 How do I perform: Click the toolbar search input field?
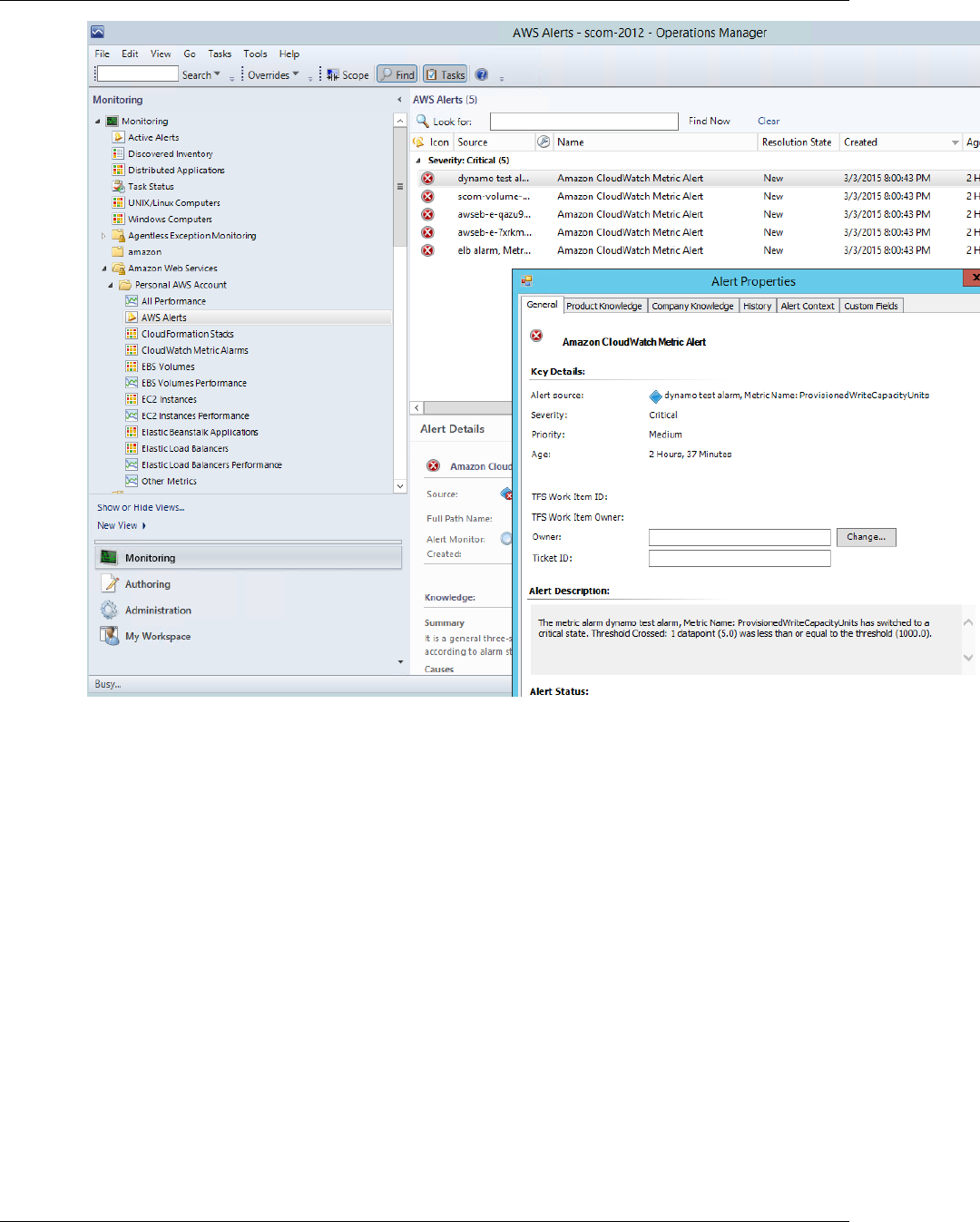(137, 74)
